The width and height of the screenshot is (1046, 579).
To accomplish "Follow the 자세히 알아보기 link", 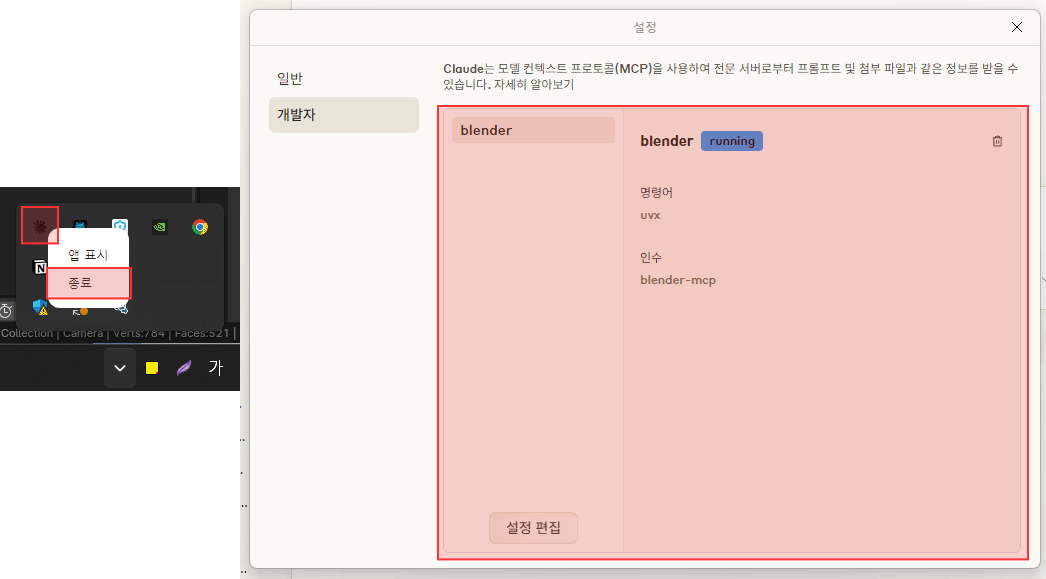I will [x=534, y=85].
